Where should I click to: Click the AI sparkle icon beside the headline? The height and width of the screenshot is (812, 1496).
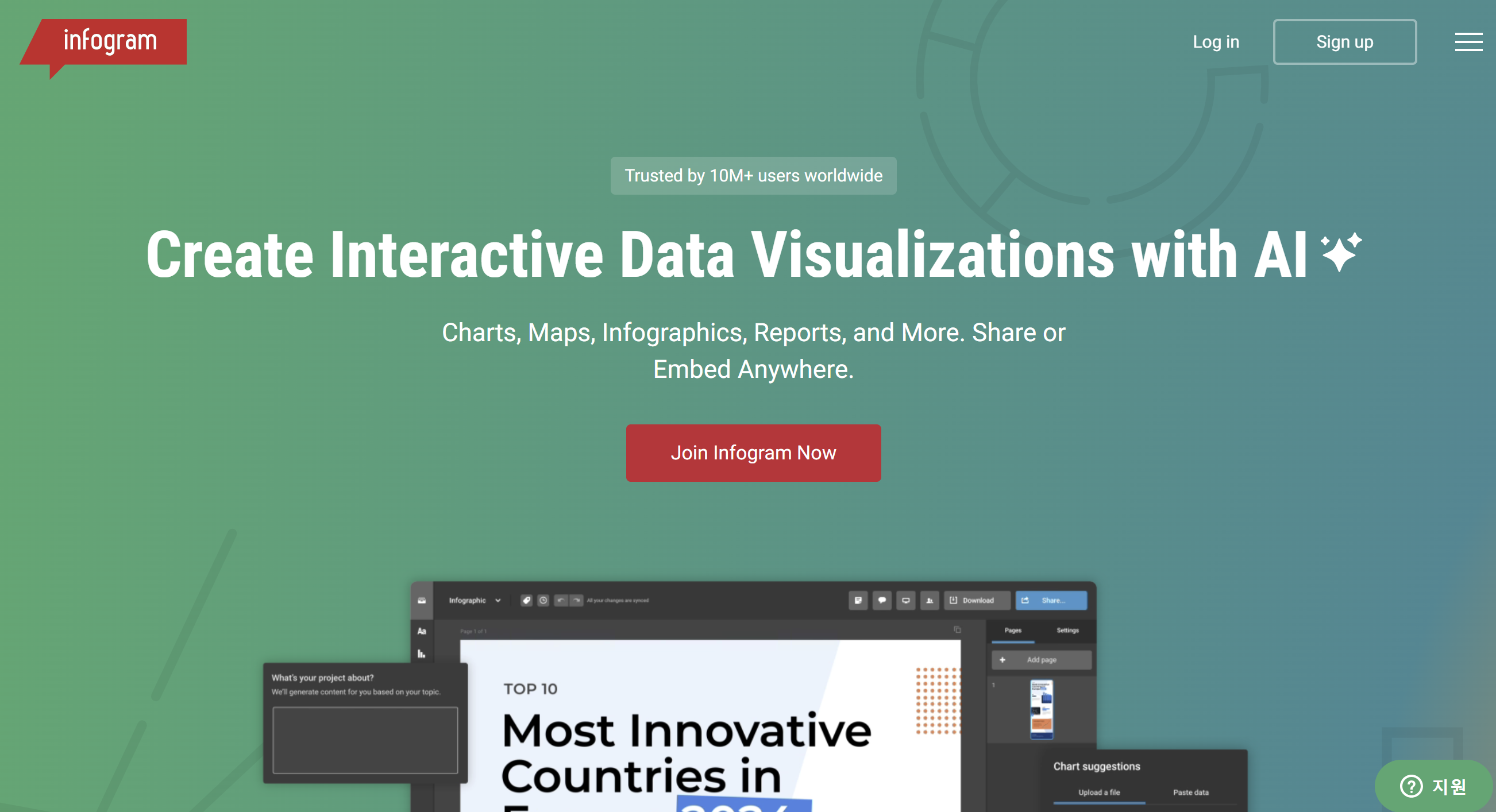click(x=1340, y=252)
